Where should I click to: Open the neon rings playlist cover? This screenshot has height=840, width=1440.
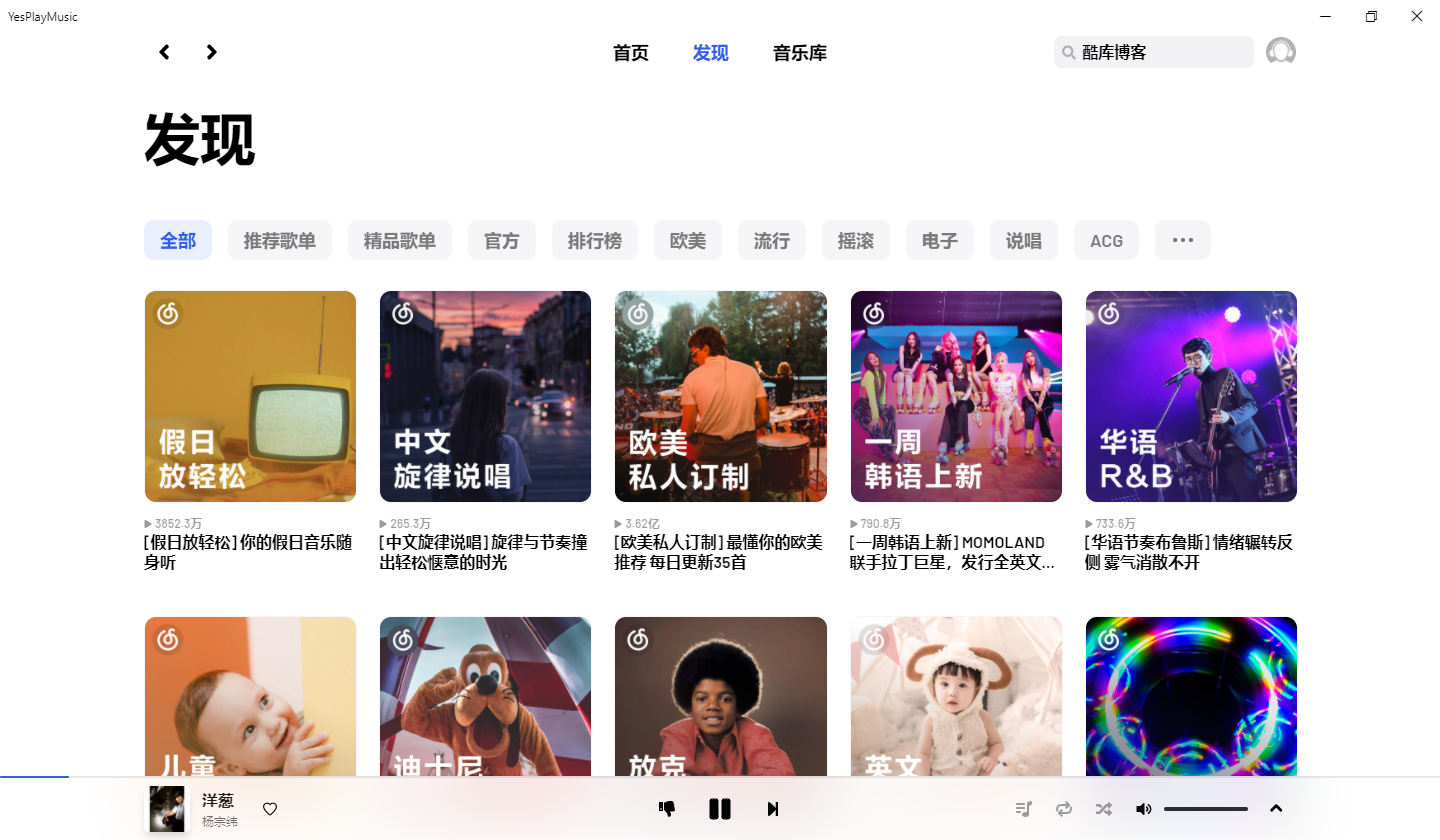pyautogui.click(x=1191, y=696)
